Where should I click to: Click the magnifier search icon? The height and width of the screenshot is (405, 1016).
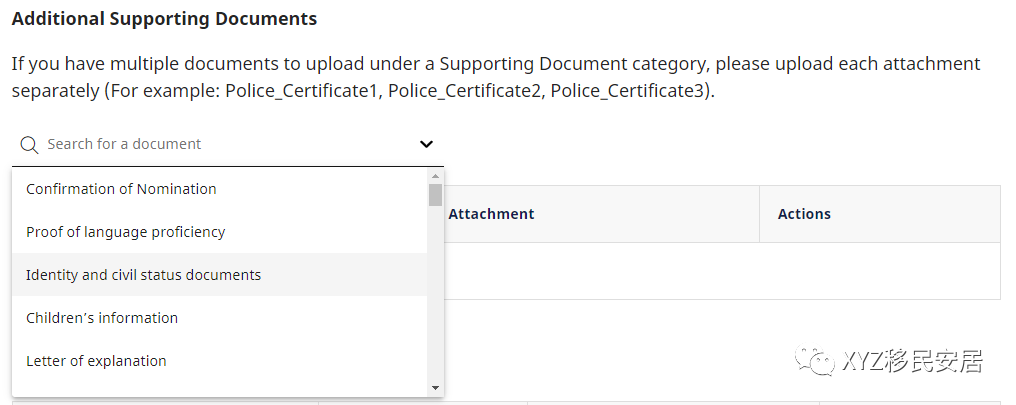pyautogui.click(x=29, y=145)
